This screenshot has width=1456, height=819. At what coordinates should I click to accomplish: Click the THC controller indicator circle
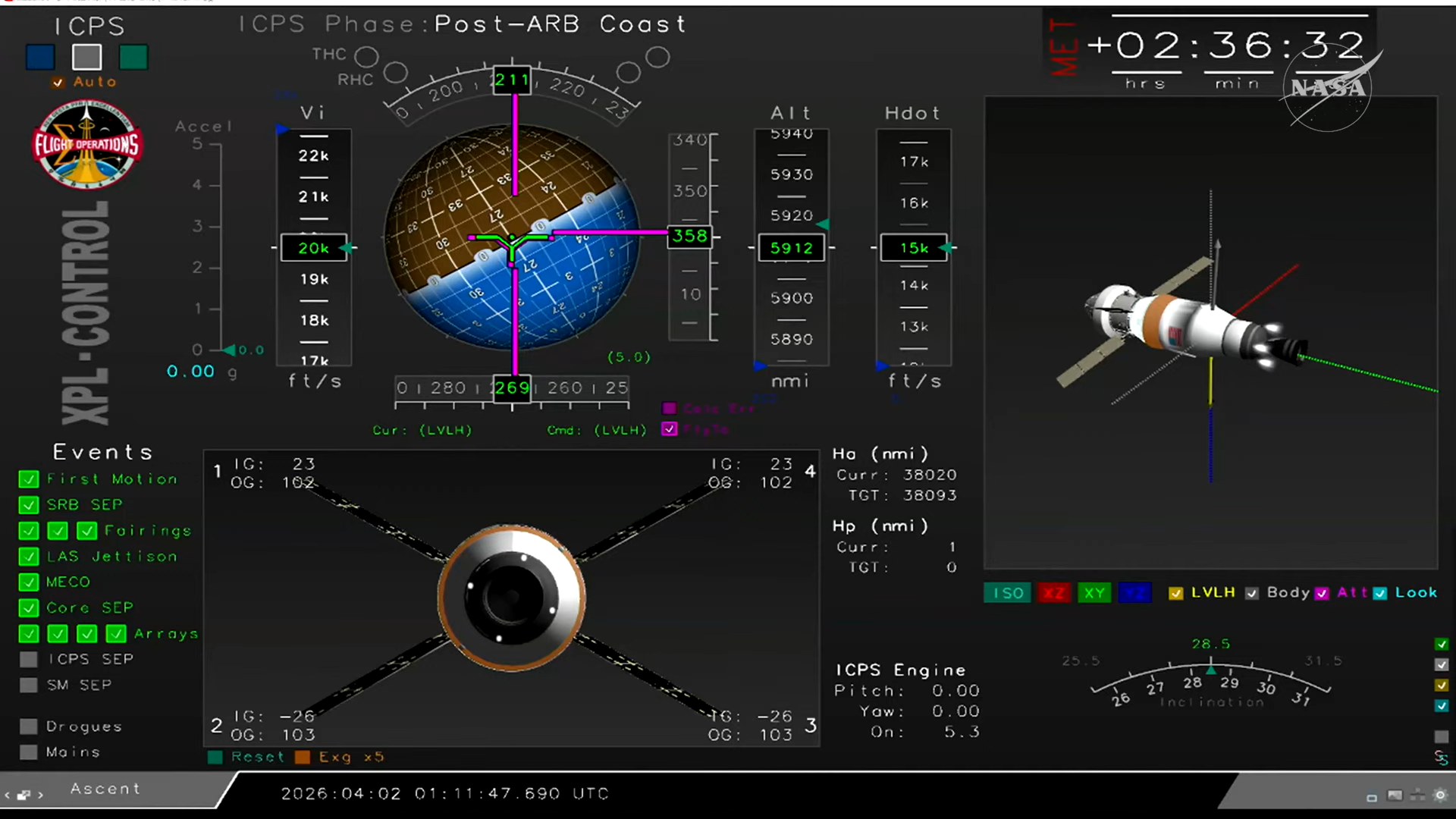click(x=366, y=56)
